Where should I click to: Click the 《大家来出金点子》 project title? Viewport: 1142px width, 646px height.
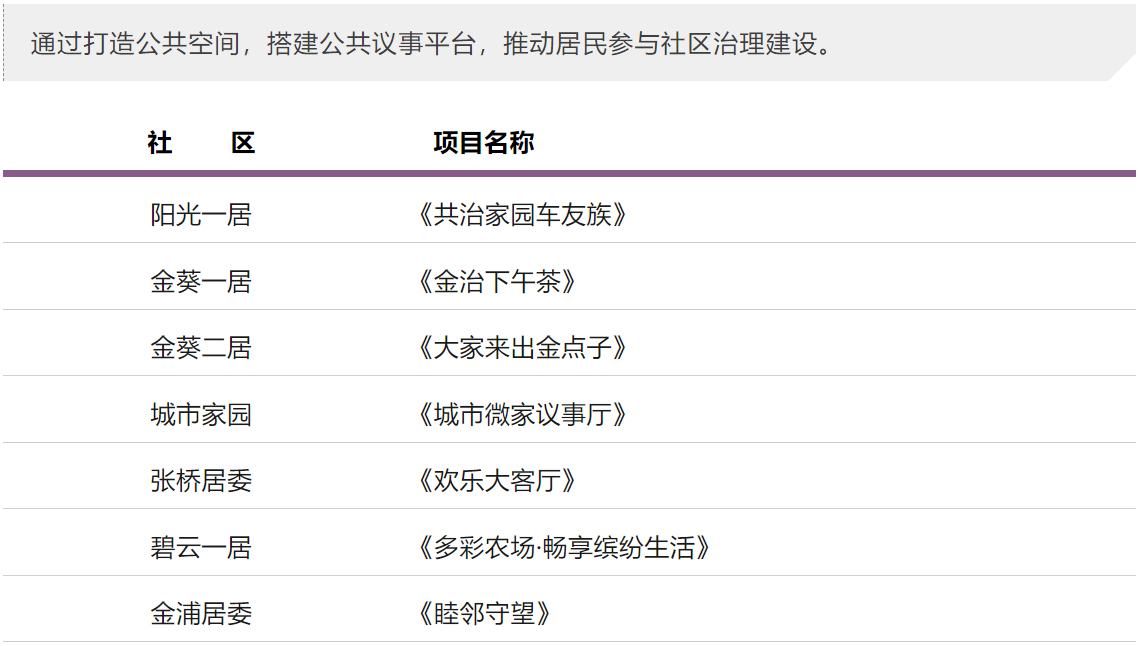(x=522, y=347)
